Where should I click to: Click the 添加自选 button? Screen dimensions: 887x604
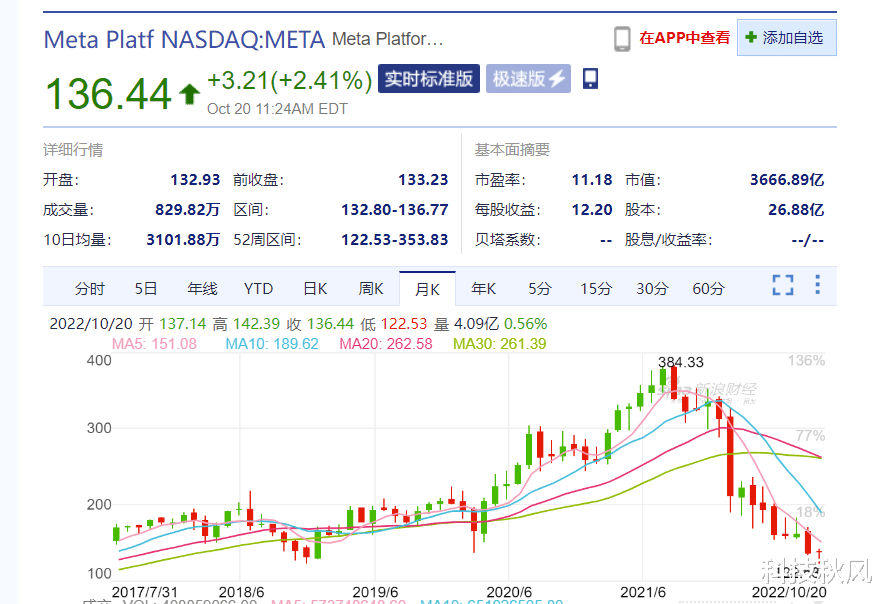(x=786, y=38)
